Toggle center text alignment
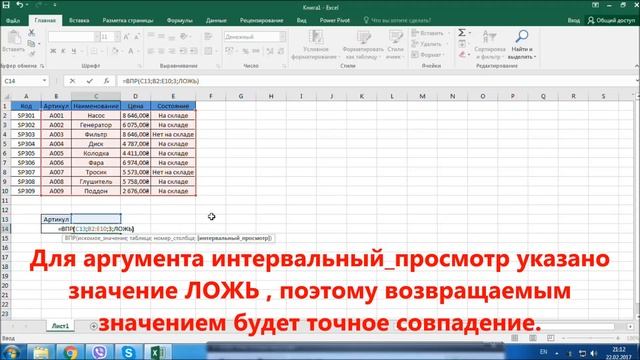The width and height of the screenshot is (640, 360). 162,51
